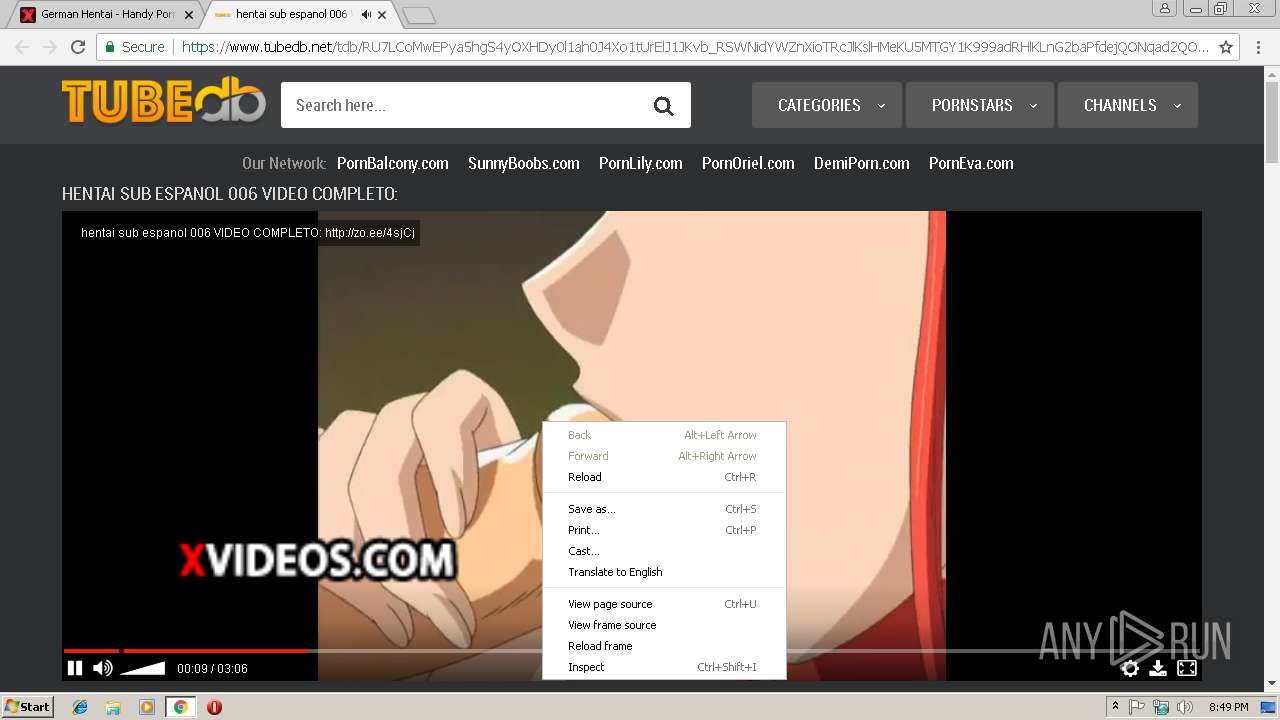Reload the page with the refresh icon
Screen dimensions: 1280x720
(x=78, y=47)
